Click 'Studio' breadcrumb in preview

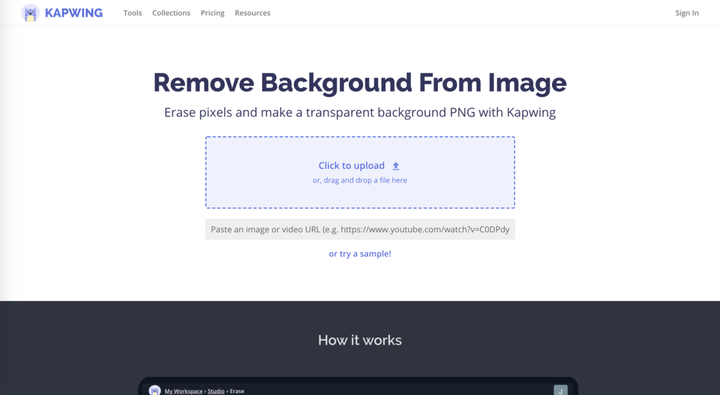coord(216,391)
